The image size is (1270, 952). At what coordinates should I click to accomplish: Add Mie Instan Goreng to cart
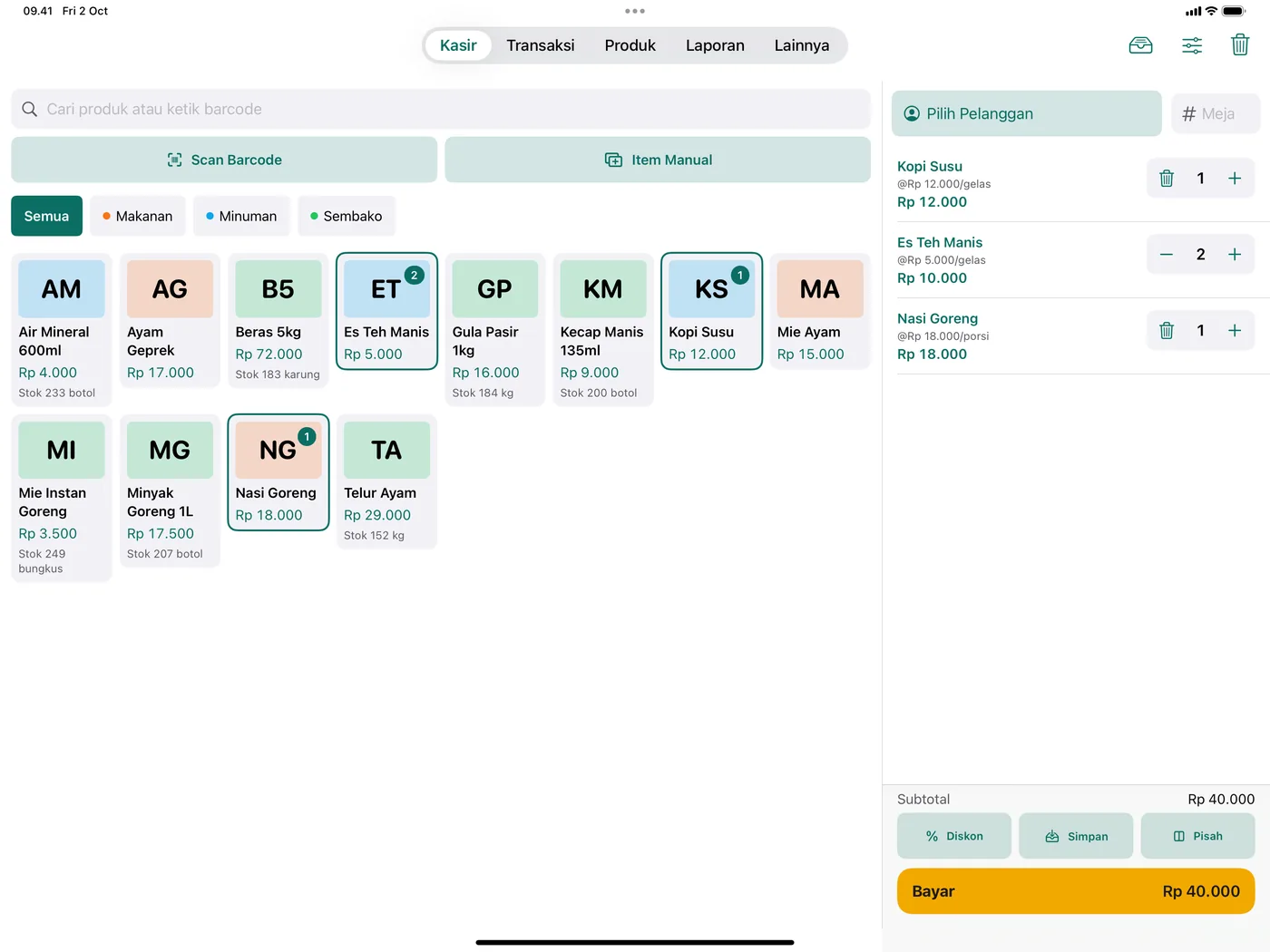click(x=62, y=498)
